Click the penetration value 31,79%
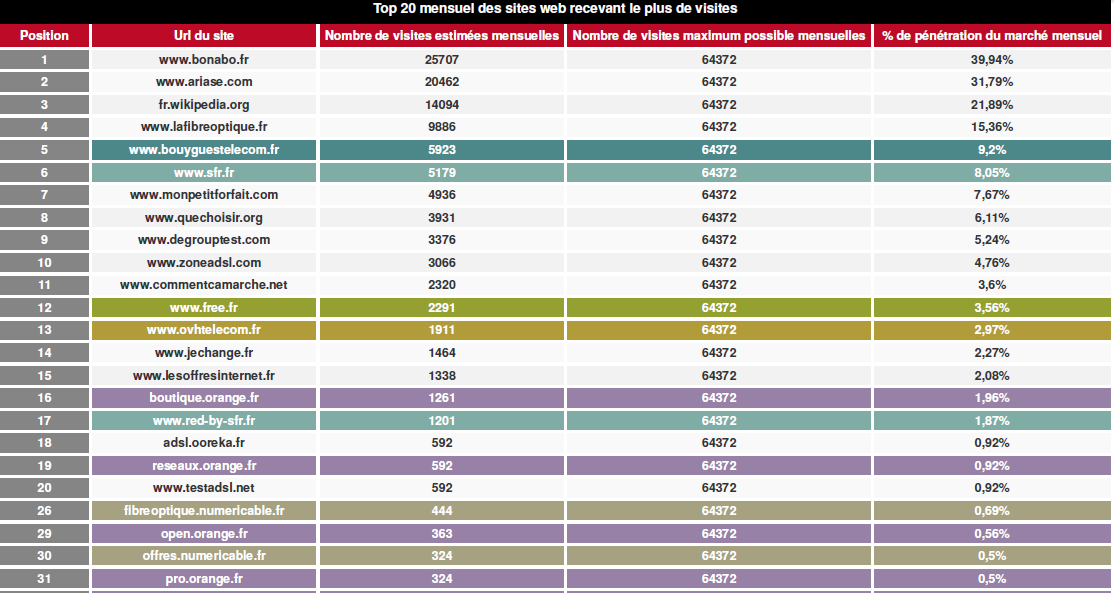Screen dimensions: 1114x593 (x=992, y=82)
